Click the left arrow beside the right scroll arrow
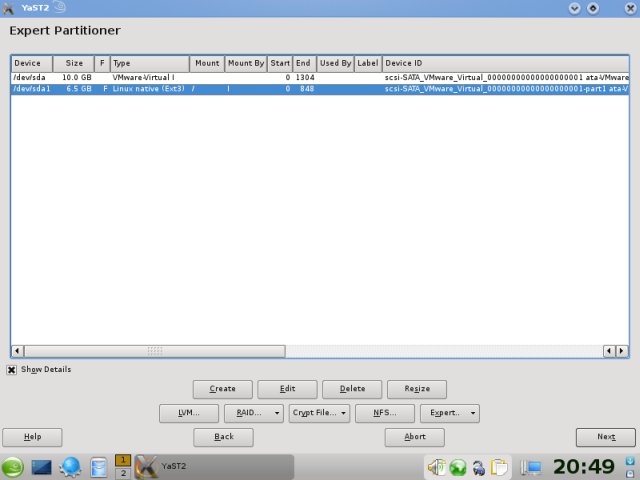The height and width of the screenshot is (480, 640). [609, 351]
